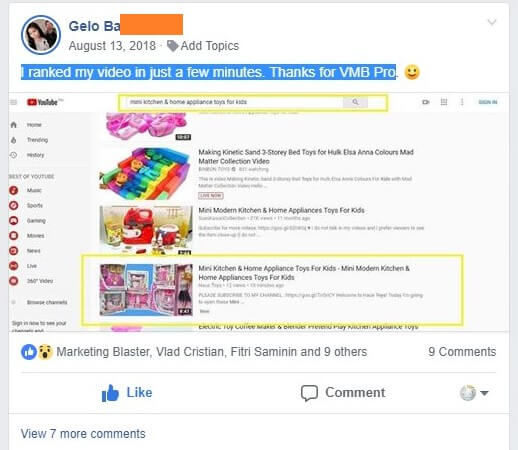
Task: Click the YouTube search input field
Action: [234, 102]
